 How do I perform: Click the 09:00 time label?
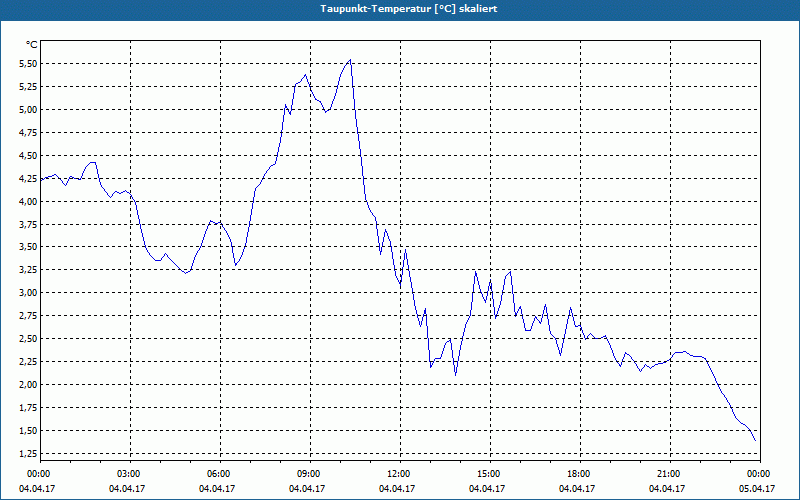310,474
